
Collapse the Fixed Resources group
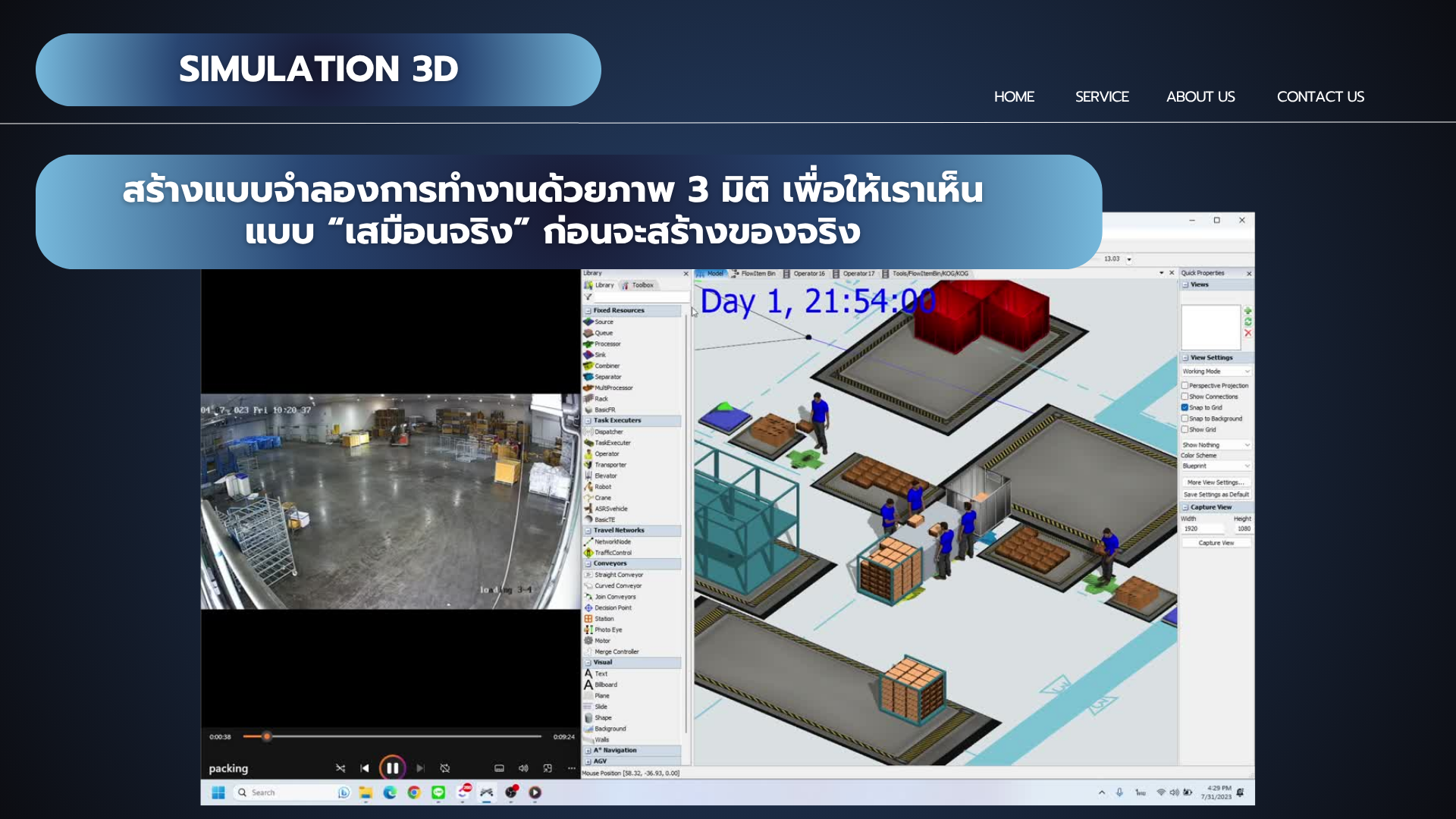(588, 311)
